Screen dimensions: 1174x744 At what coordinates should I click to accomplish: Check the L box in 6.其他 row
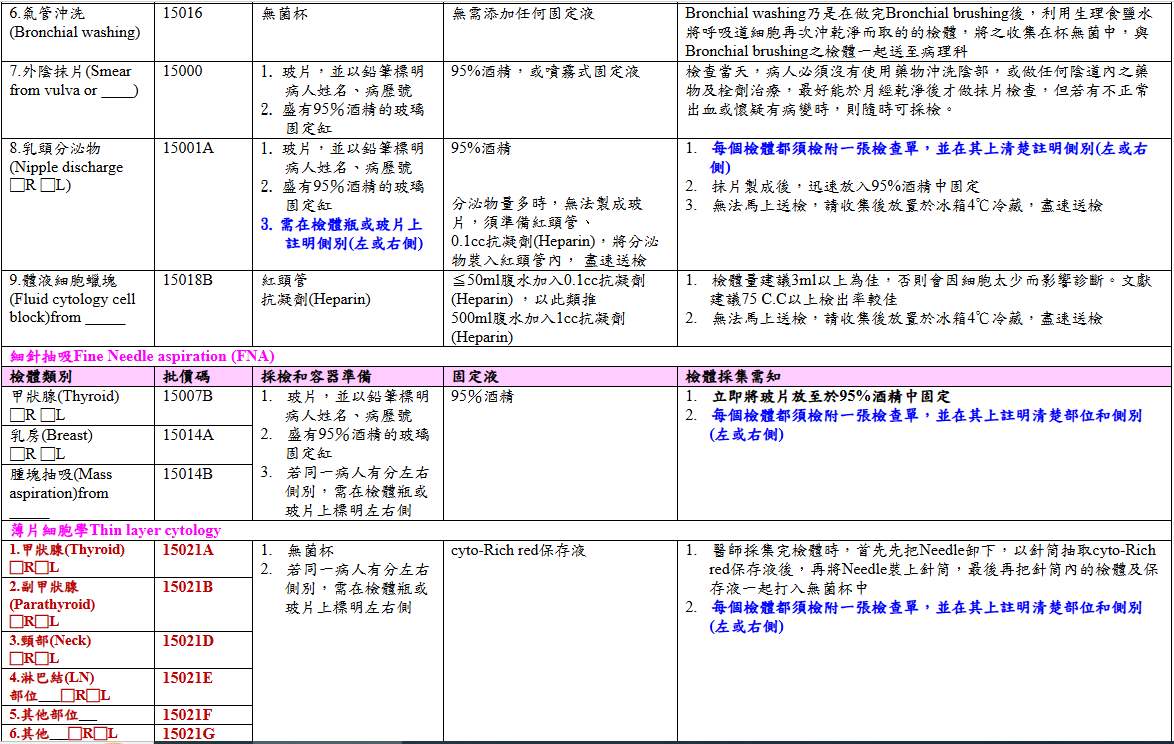[100, 735]
